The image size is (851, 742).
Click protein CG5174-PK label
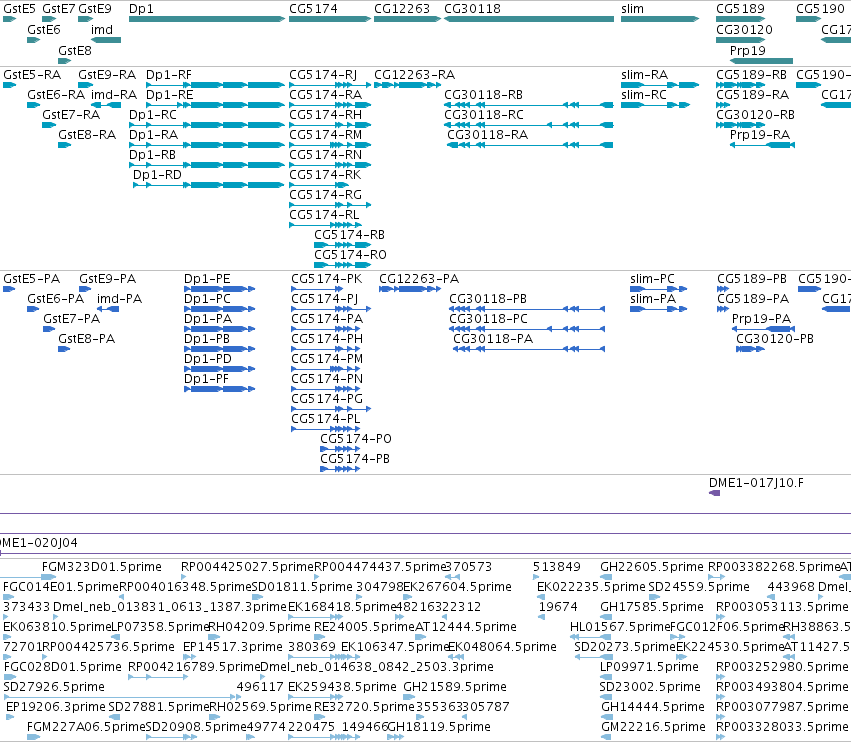[327, 279]
